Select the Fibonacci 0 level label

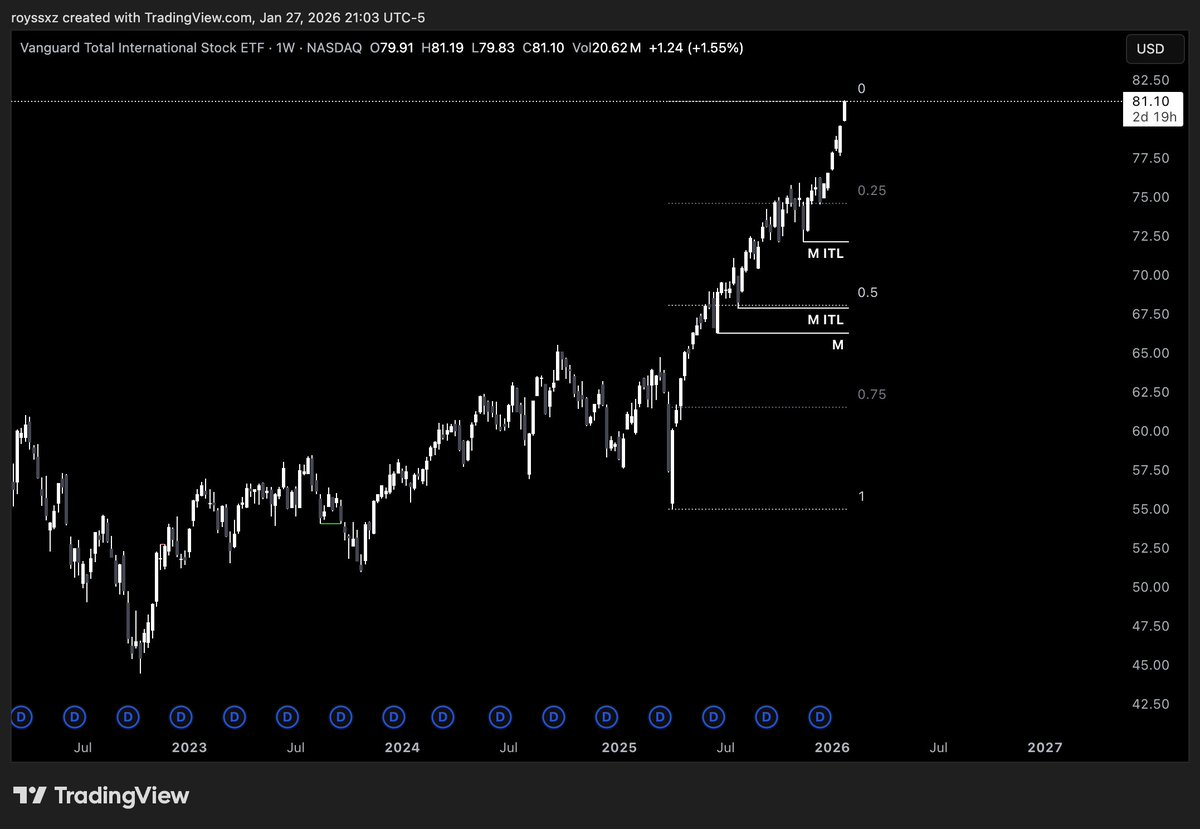tap(861, 89)
